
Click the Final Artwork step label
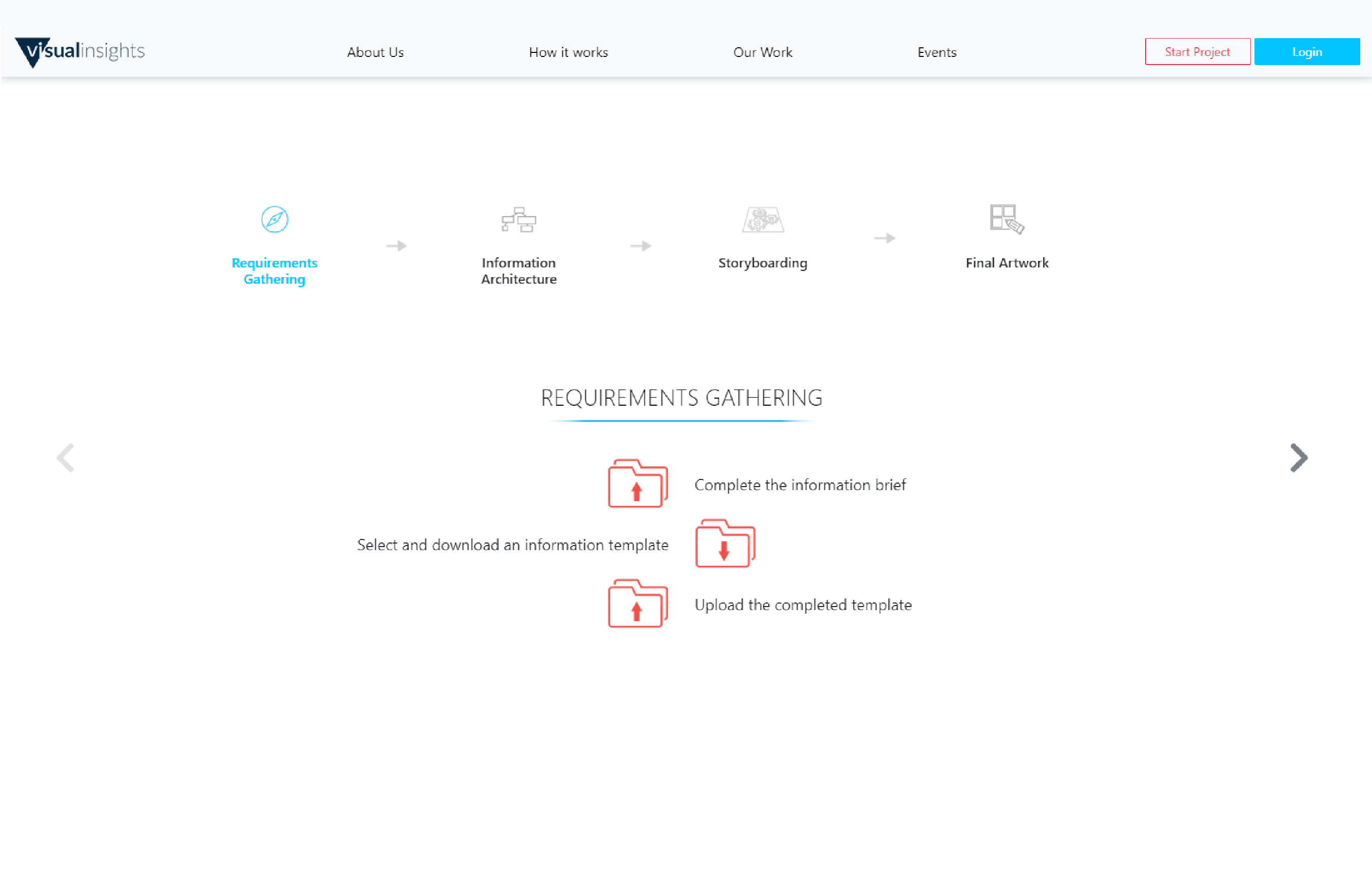pos(1007,263)
